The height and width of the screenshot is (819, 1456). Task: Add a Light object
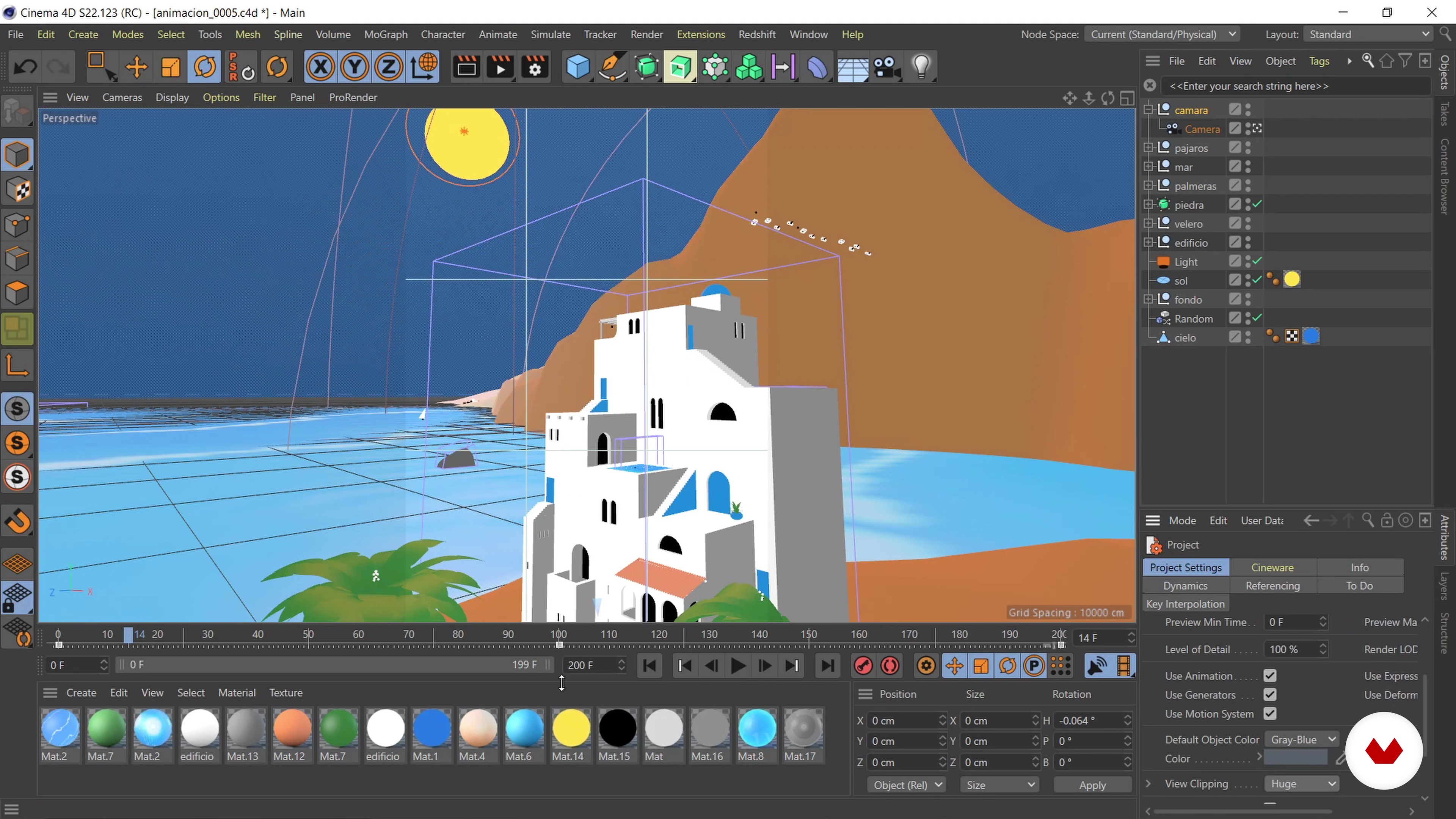[x=921, y=67]
